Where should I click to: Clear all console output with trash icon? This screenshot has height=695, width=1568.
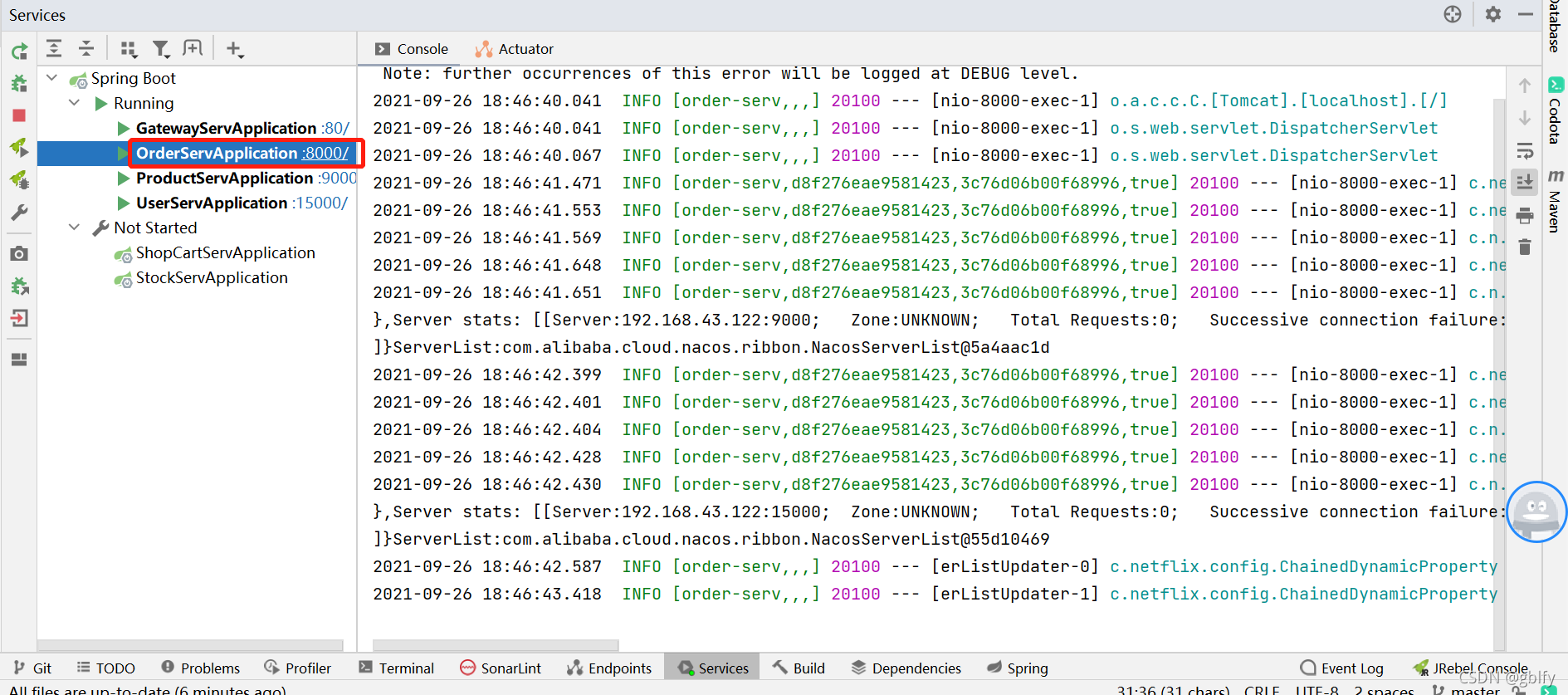pos(1525,247)
